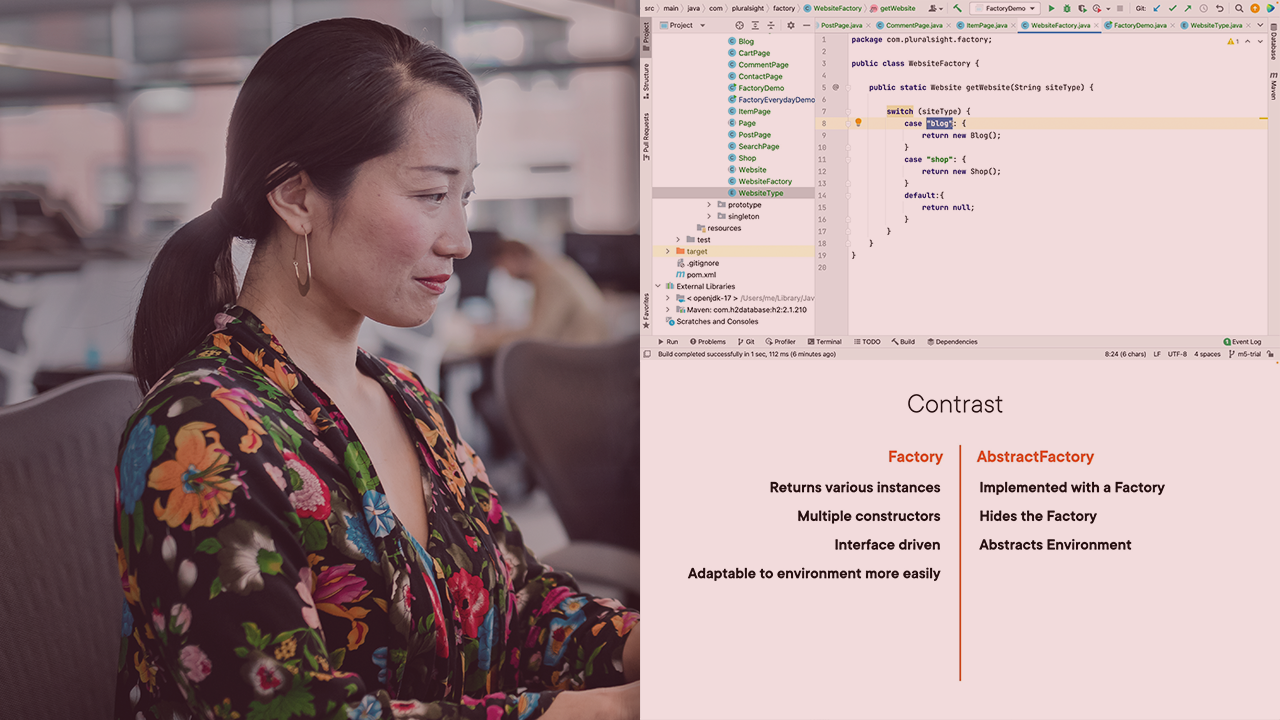This screenshot has width=1280, height=720.
Task: Start debugging with the bug icon
Action: tap(1067, 8)
